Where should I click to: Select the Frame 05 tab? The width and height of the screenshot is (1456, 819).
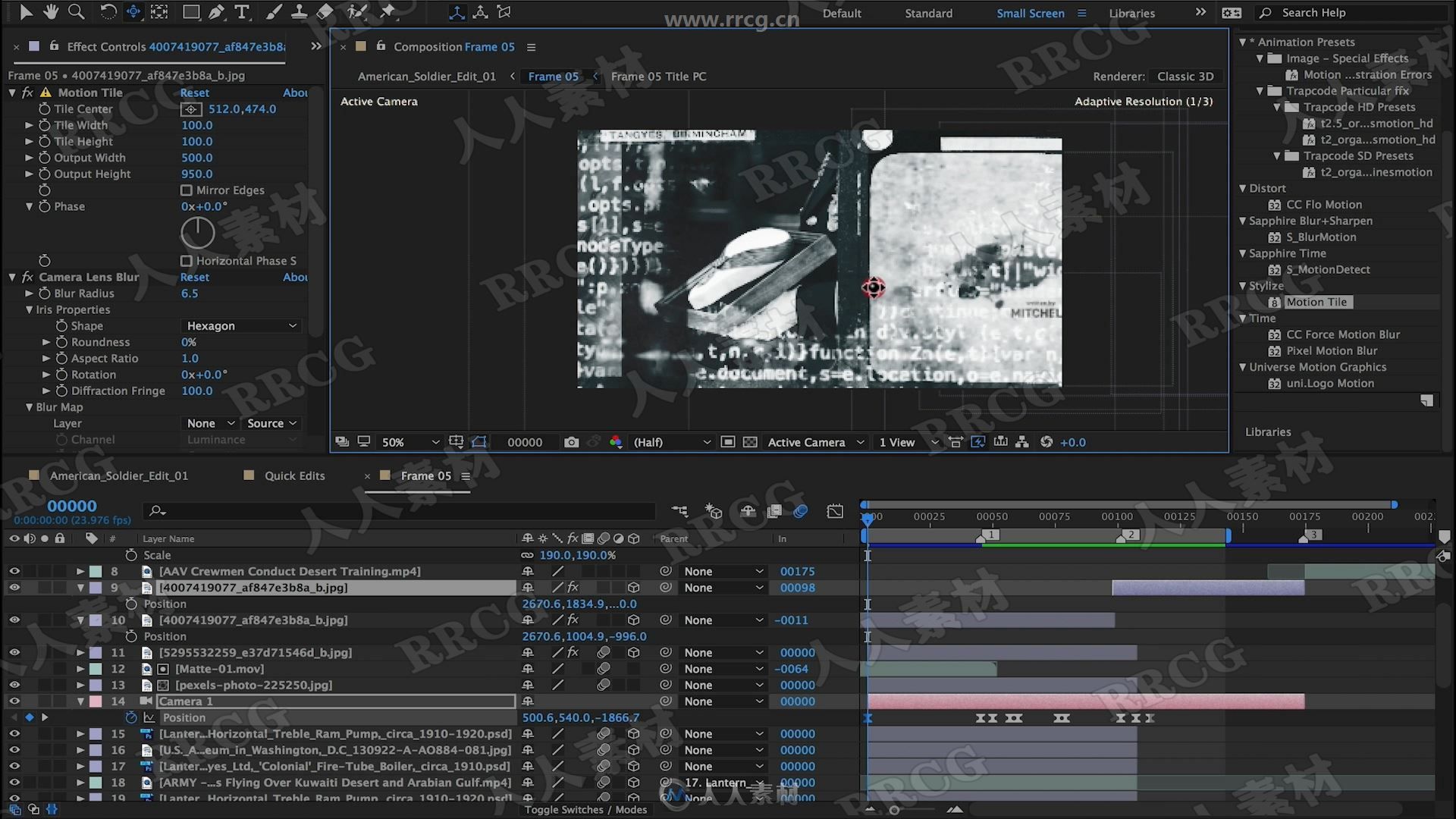[x=554, y=76]
